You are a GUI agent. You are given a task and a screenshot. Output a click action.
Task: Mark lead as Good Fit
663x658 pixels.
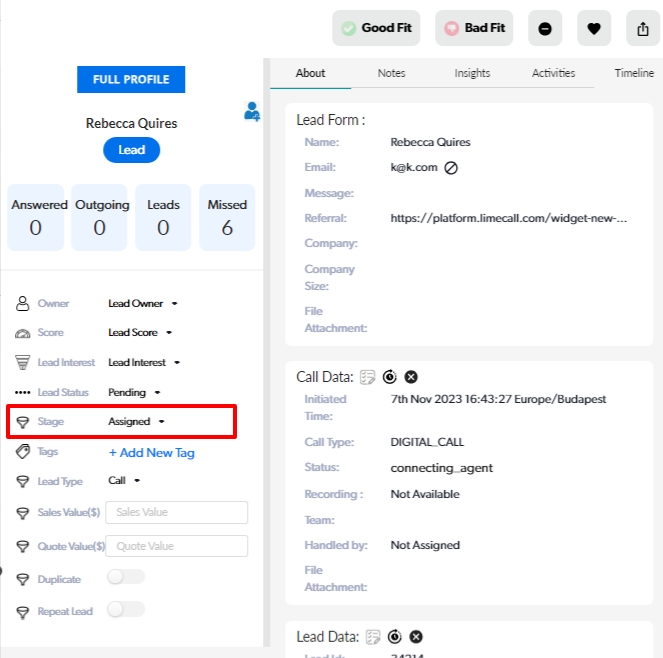point(376,29)
